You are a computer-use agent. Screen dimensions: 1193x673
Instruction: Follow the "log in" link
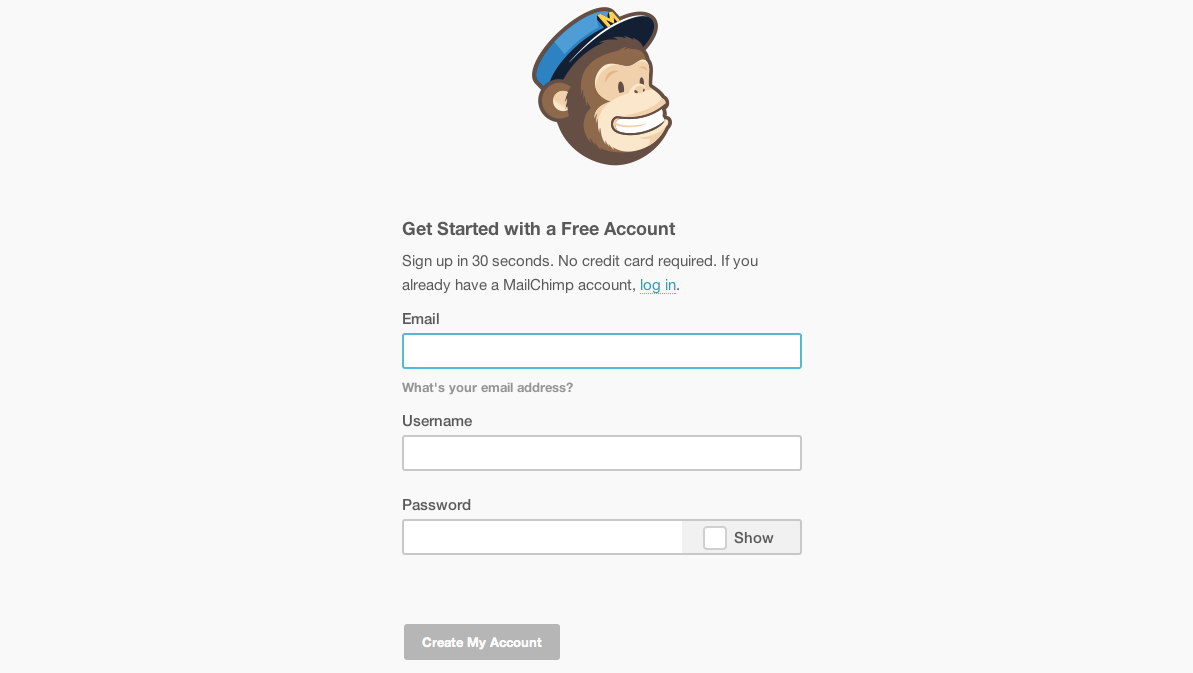point(658,285)
